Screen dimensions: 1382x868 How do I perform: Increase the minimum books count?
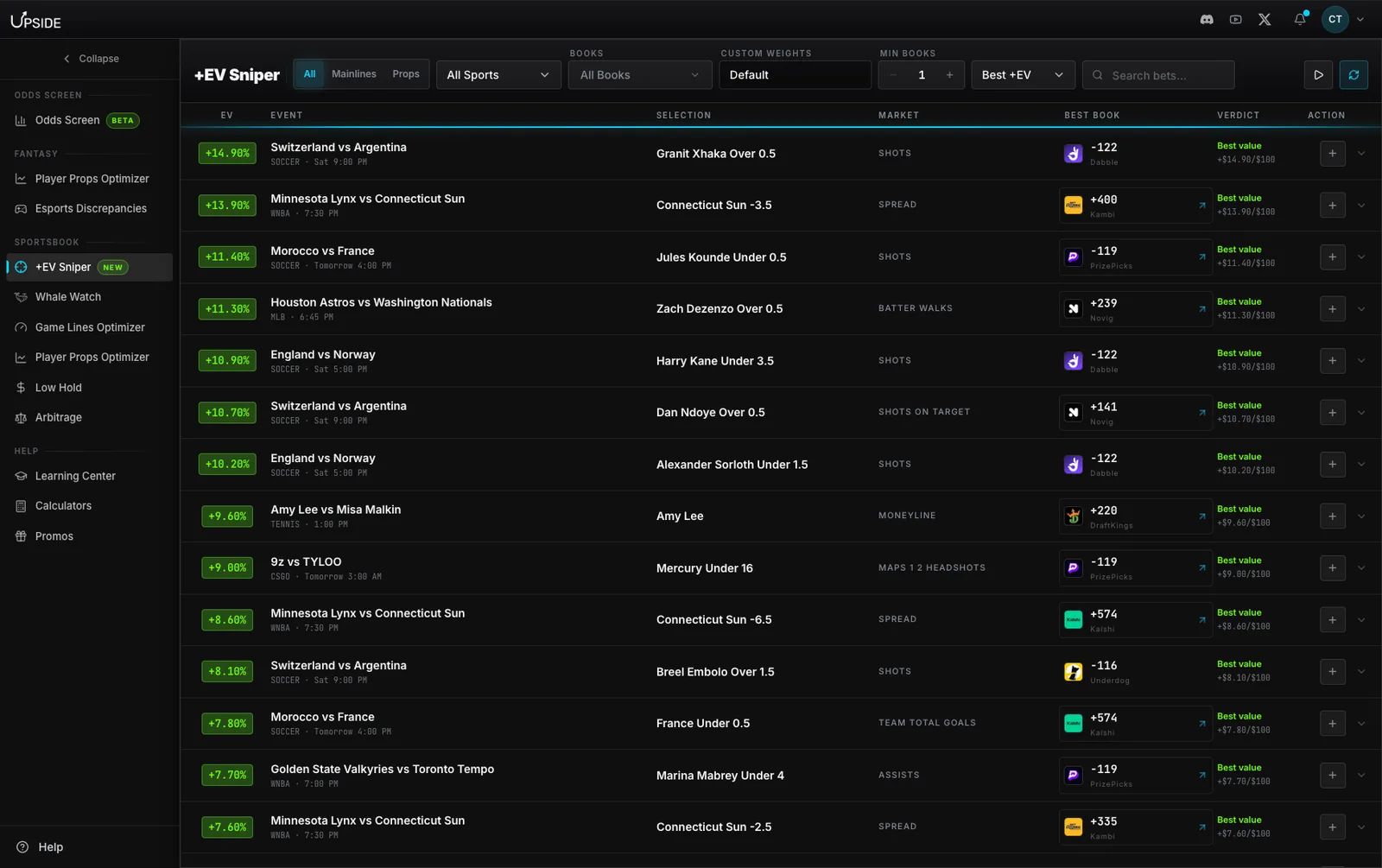point(949,75)
